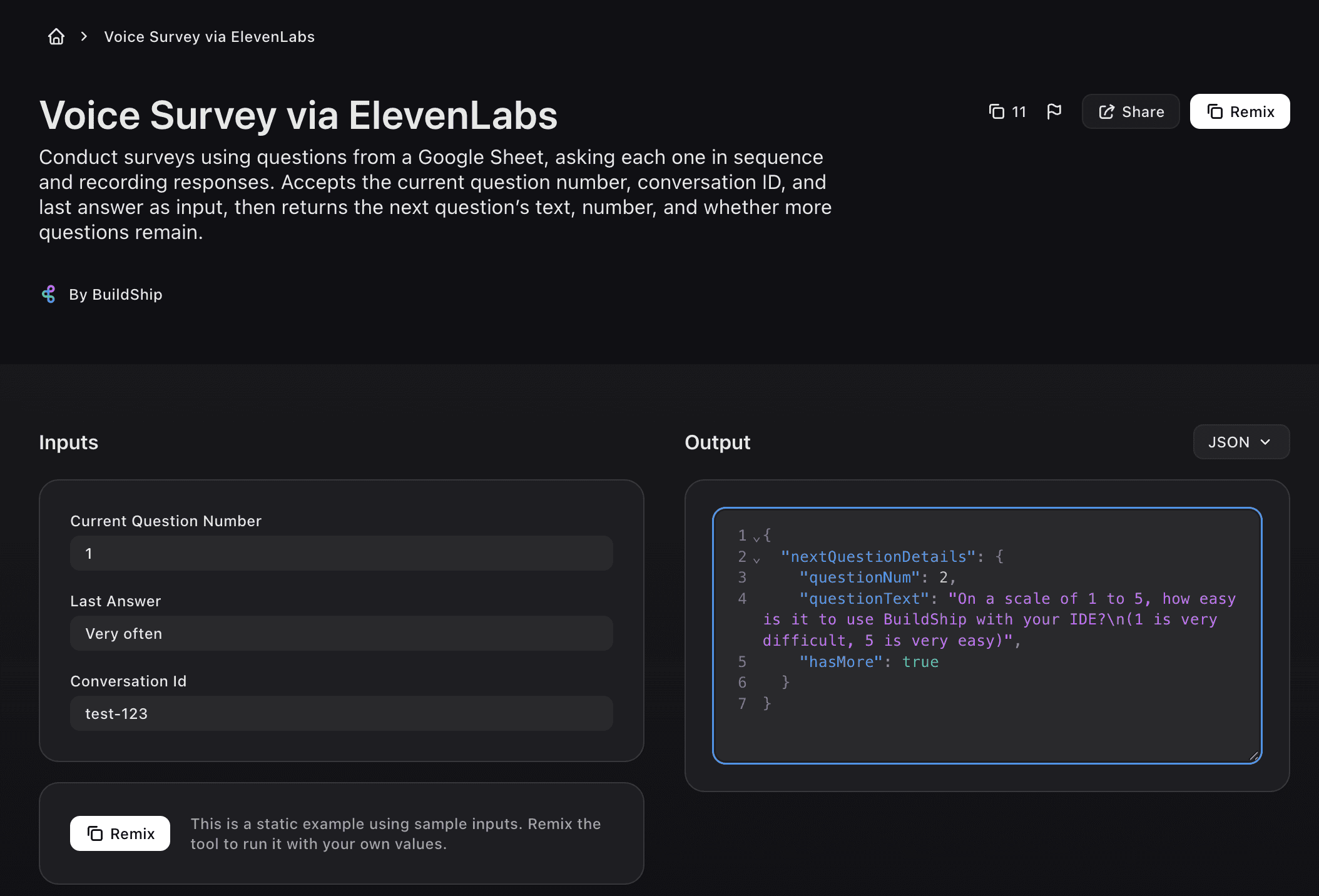Click the 'Current Question Number' label

(x=166, y=521)
